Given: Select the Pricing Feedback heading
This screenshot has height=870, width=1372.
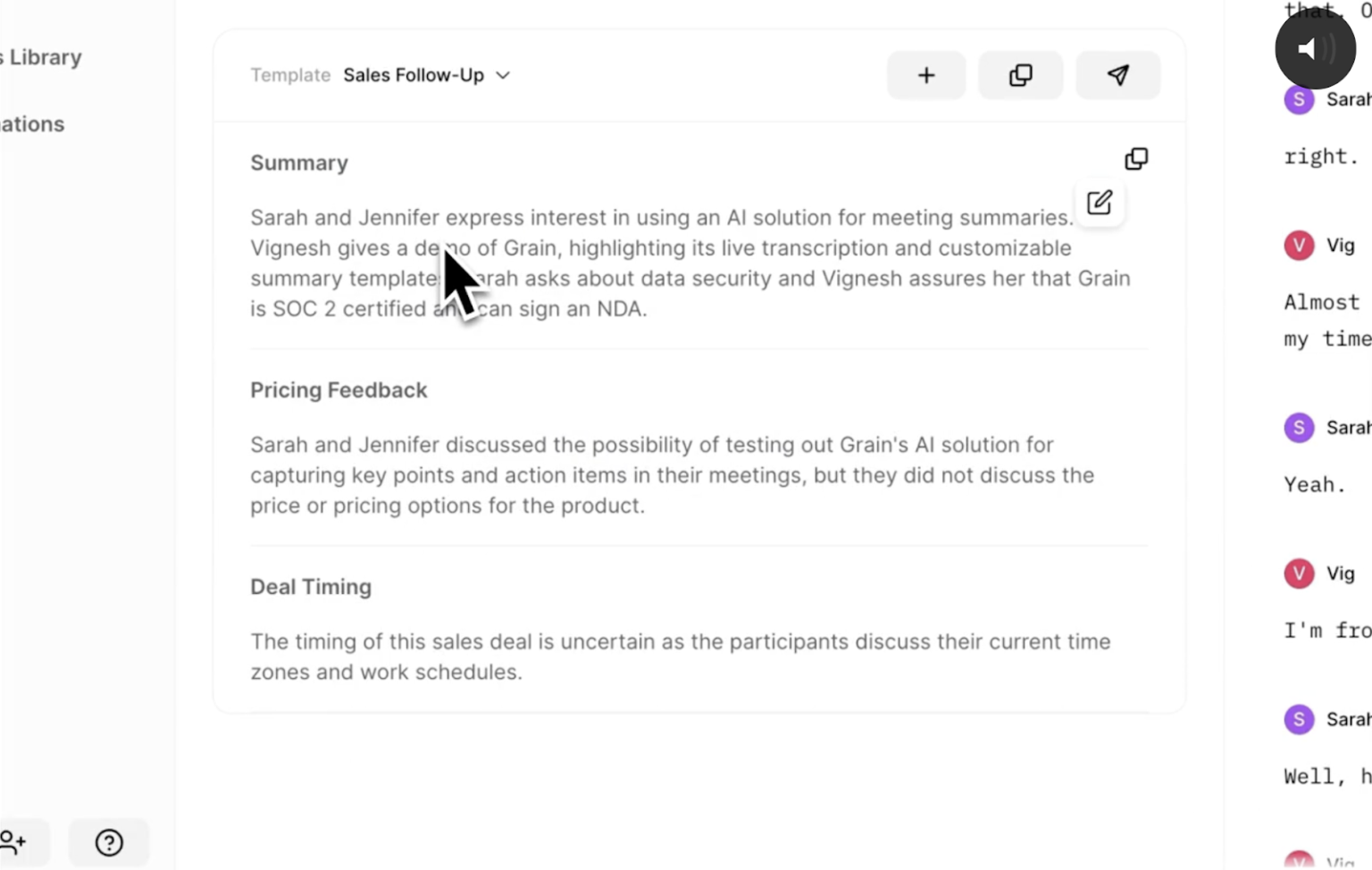Looking at the screenshot, I should click(x=339, y=390).
